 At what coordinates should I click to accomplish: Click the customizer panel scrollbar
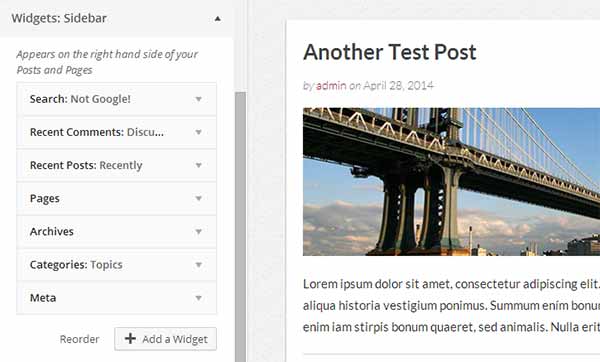click(240, 227)
